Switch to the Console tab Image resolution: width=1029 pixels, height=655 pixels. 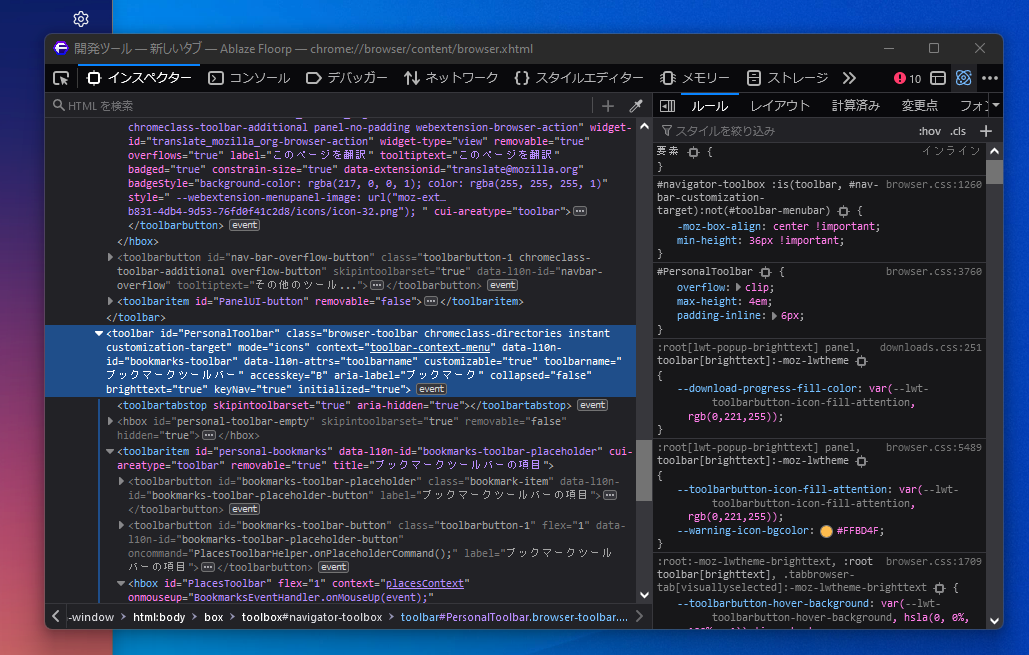249,78
